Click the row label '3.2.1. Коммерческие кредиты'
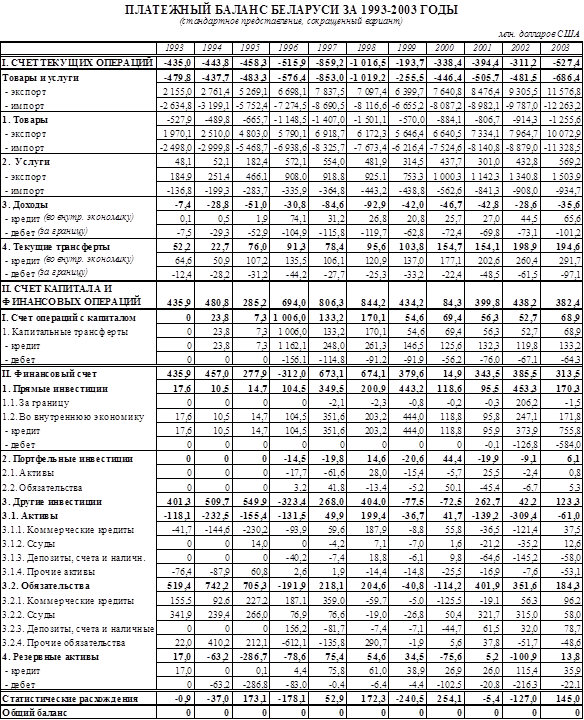584x720 pixels. (x=68, y=601)
